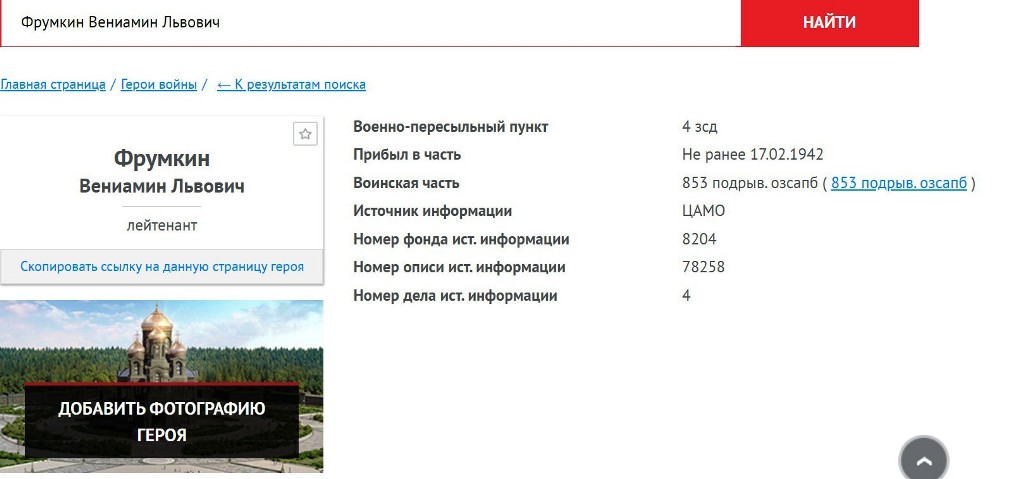Open the 853 подрыв. озсапб unit link

pos(898,183)
